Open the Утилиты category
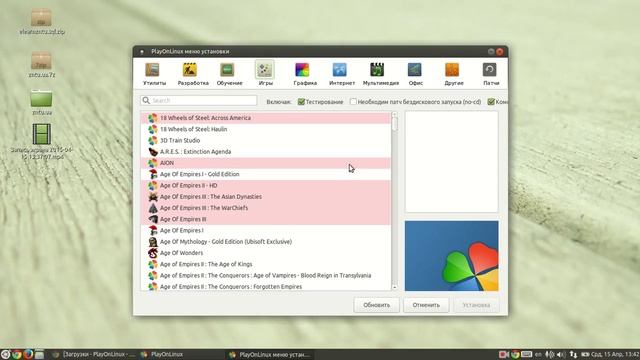Viewport: 640px width, 360px height. 154,74
